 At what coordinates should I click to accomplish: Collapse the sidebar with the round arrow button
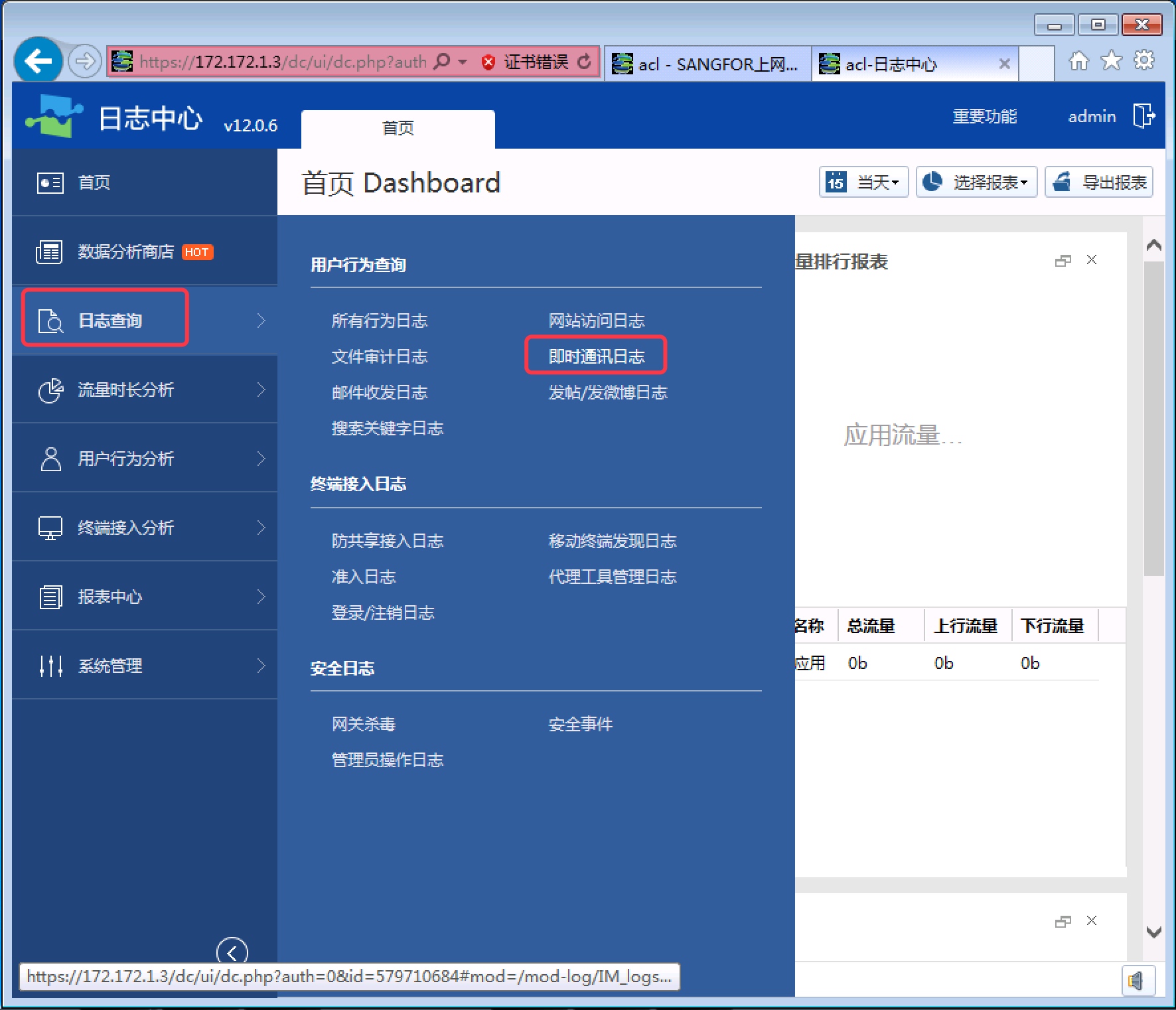tap(232, 953)
